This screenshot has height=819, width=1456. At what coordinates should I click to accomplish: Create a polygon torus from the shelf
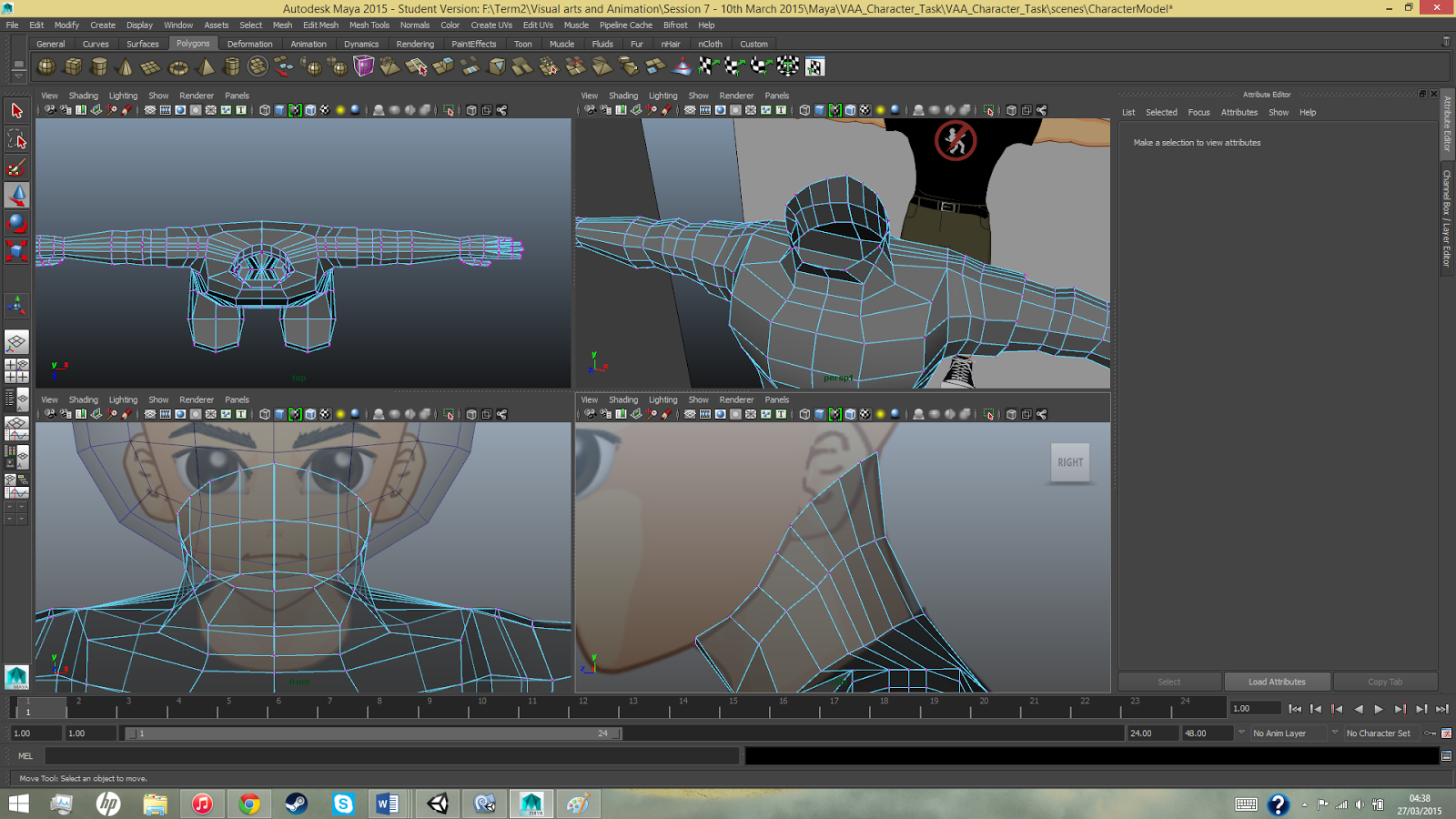pos(179,66)
